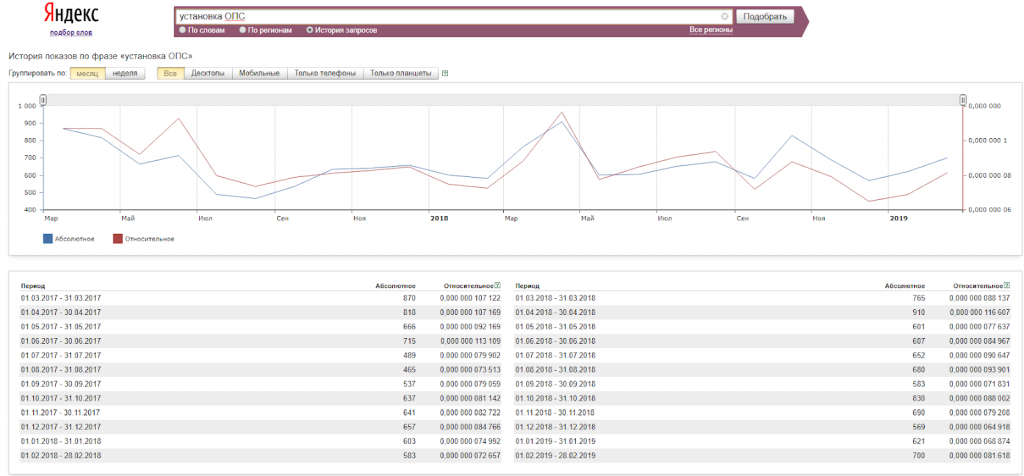Show 'Только телефоны' statistics

coord(325,73)
